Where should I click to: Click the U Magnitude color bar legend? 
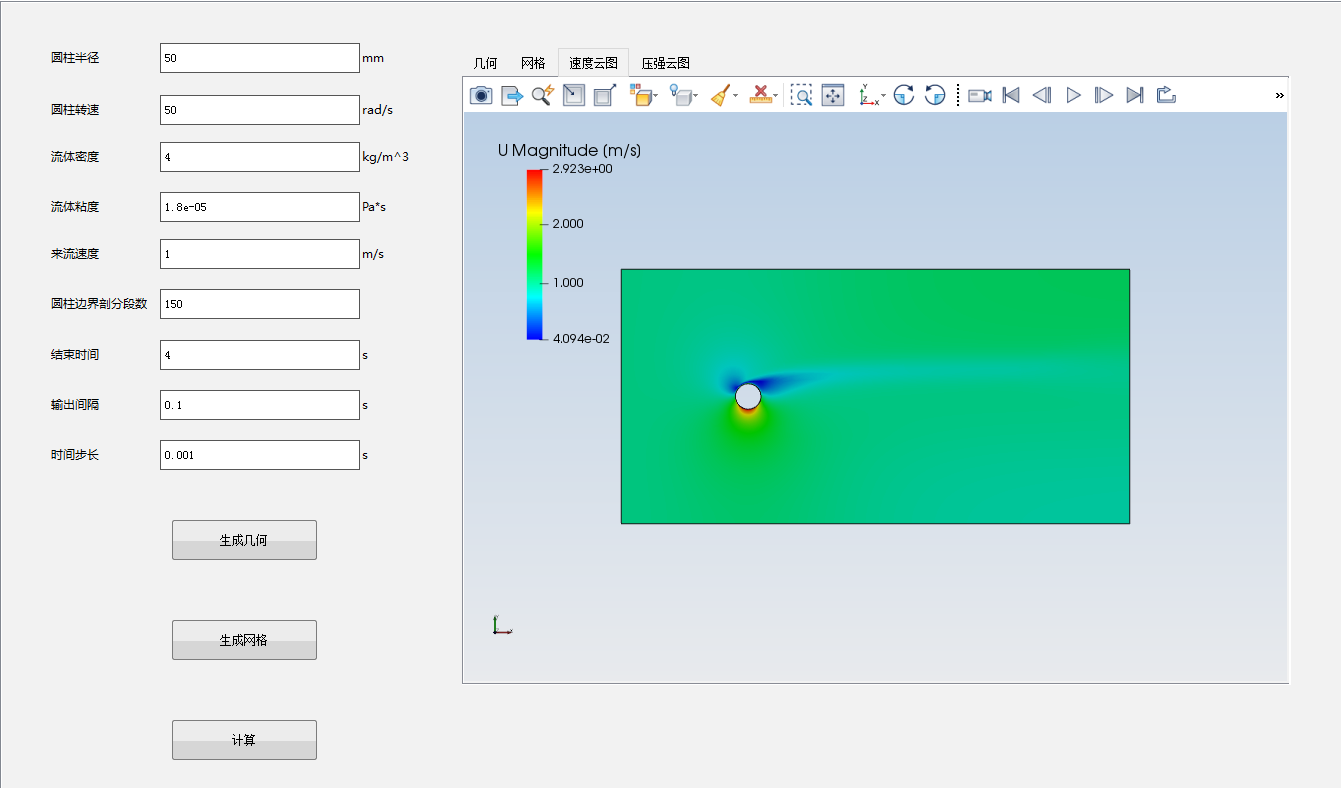[x=535, y=254]
